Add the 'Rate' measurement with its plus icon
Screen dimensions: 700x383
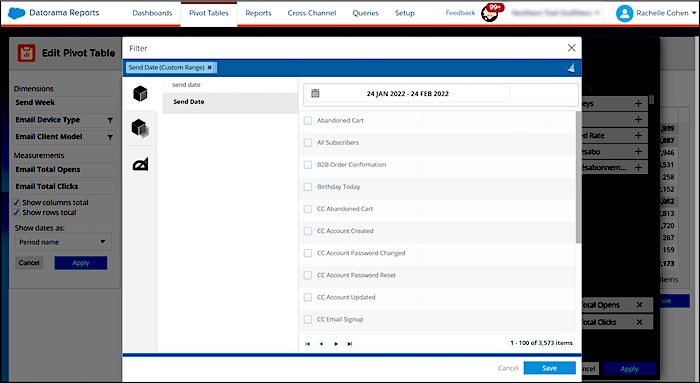click(638, 135)
